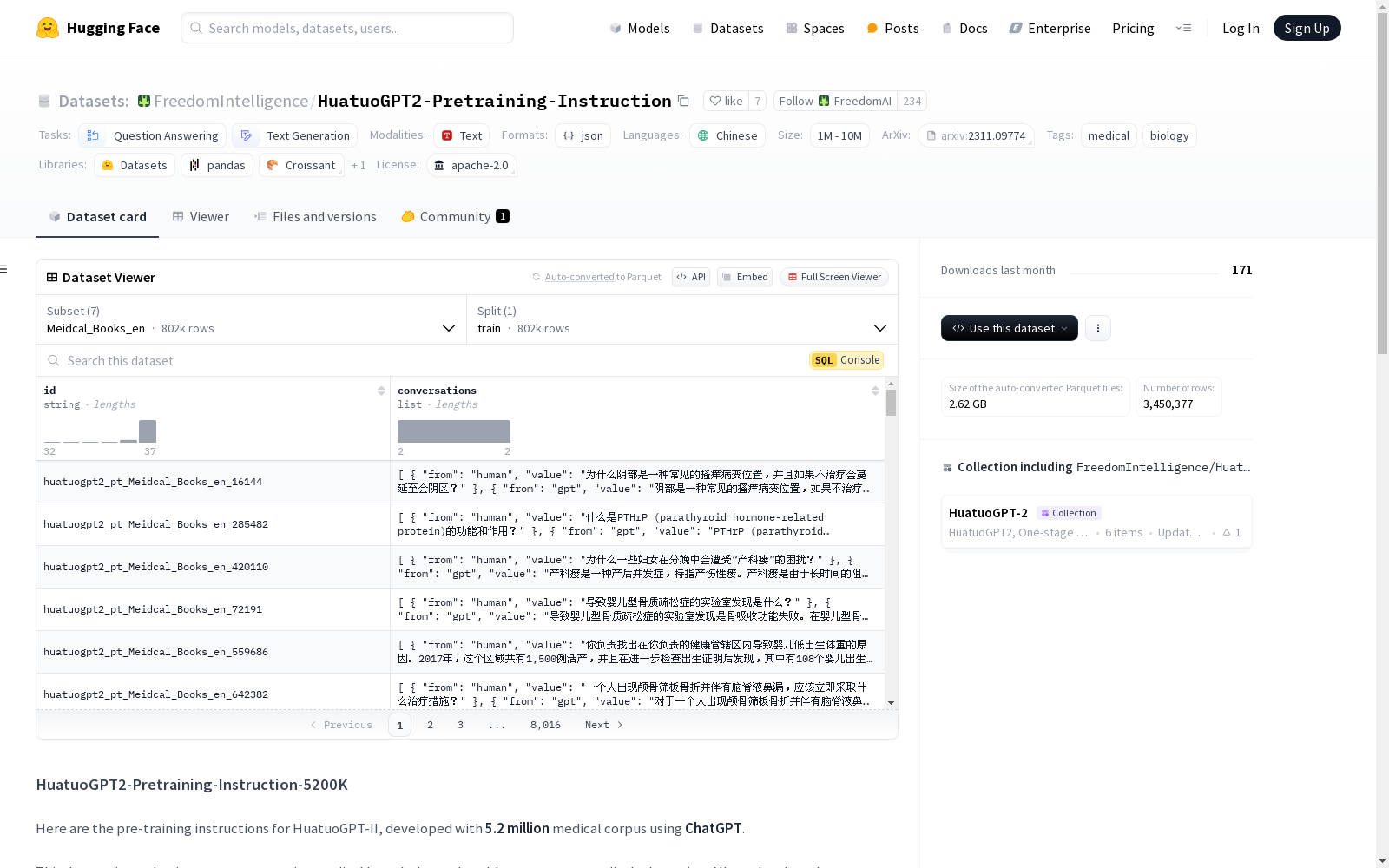Image resolution: width=1389 pixels, height=868 pixels.
Task: Click the Embed button
Action: tap(745, 277)
